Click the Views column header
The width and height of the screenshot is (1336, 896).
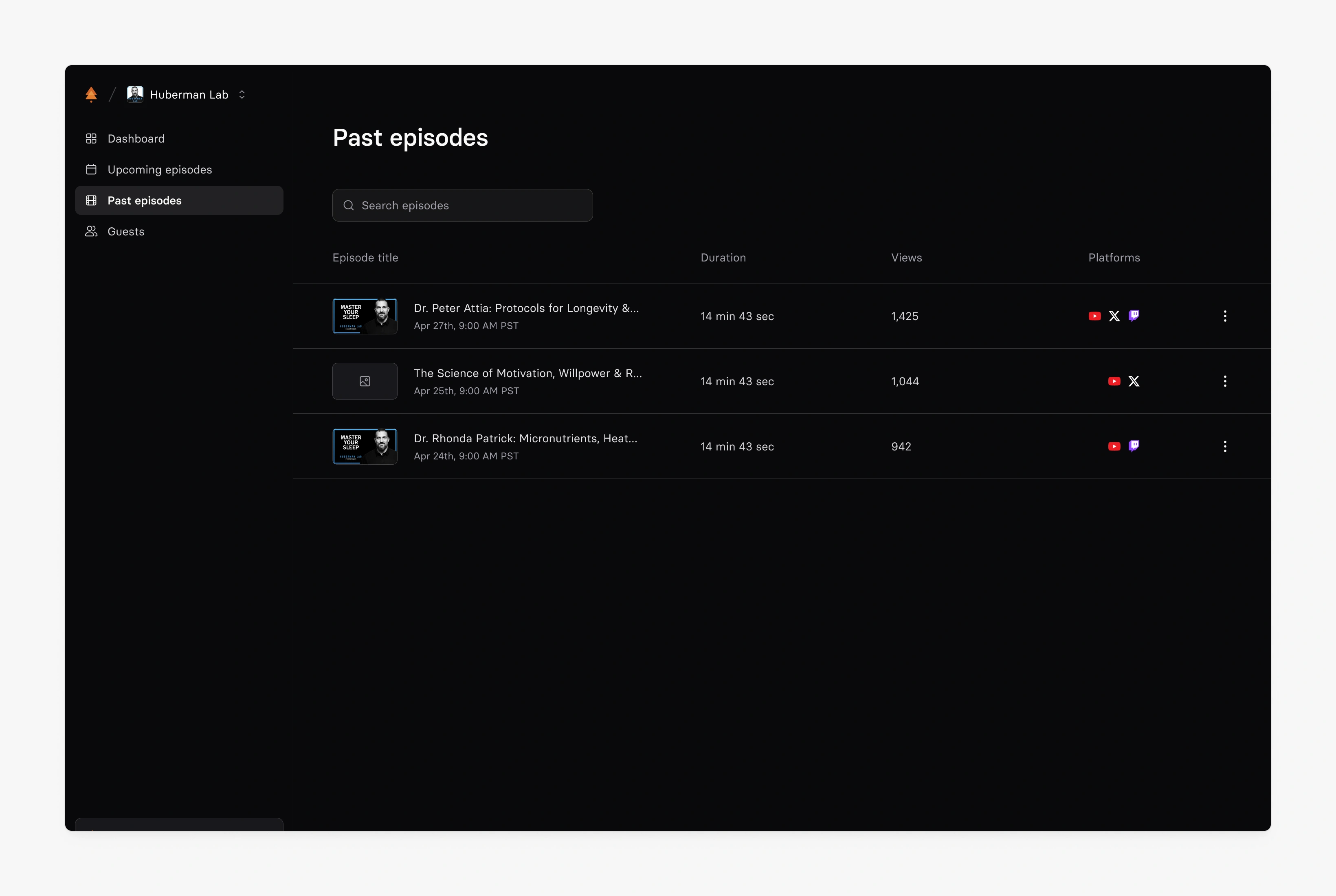coord(906,258)
